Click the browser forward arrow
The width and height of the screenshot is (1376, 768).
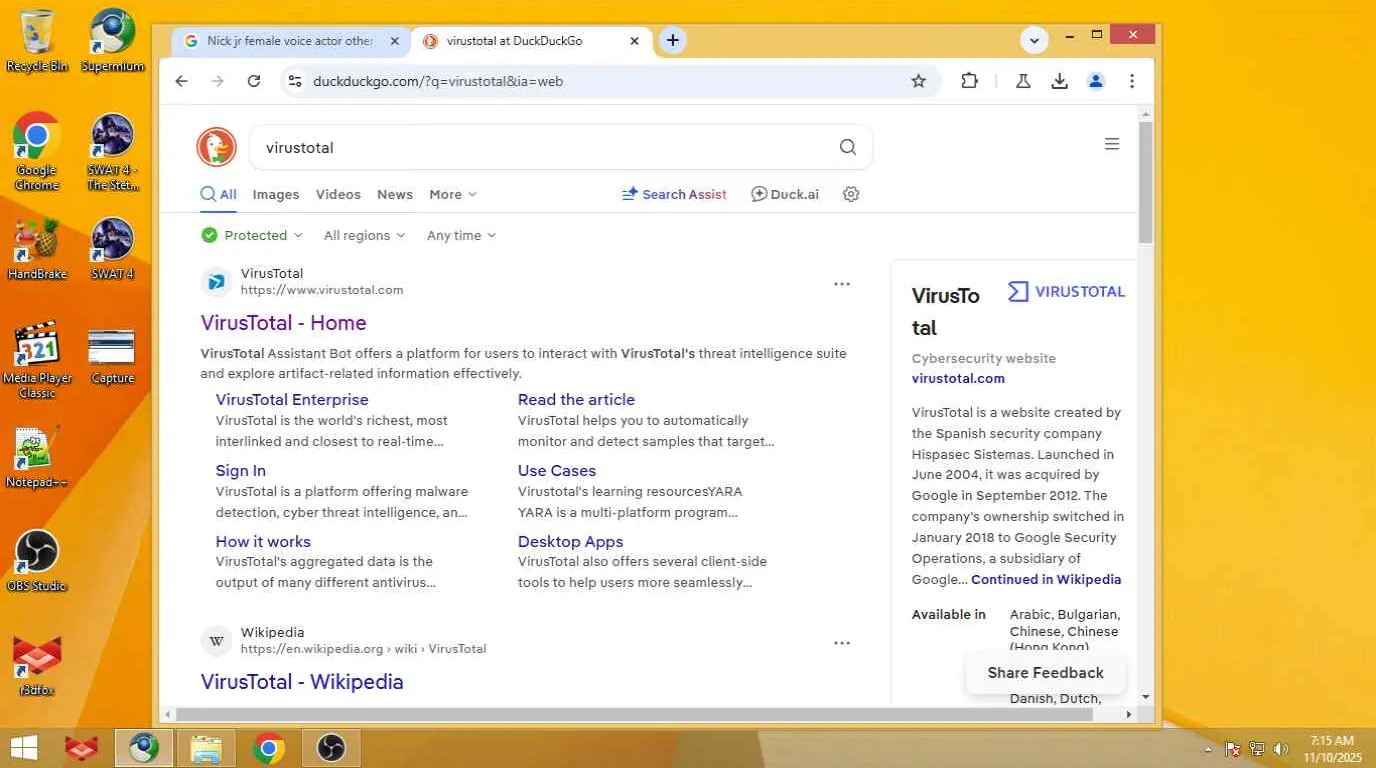point(218,81)
